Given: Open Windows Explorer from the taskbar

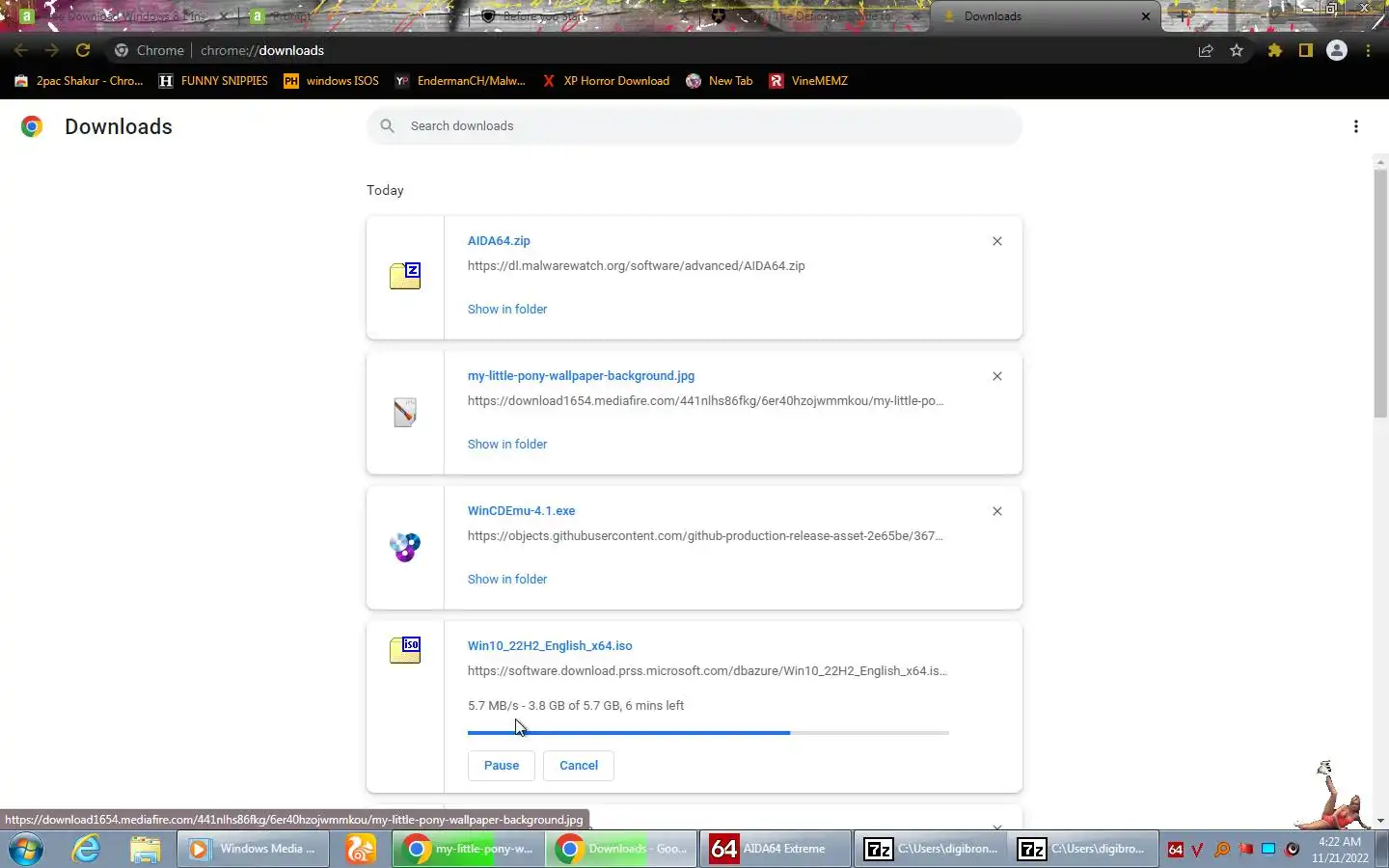Looking at the screenshot, I should point(145,849).
